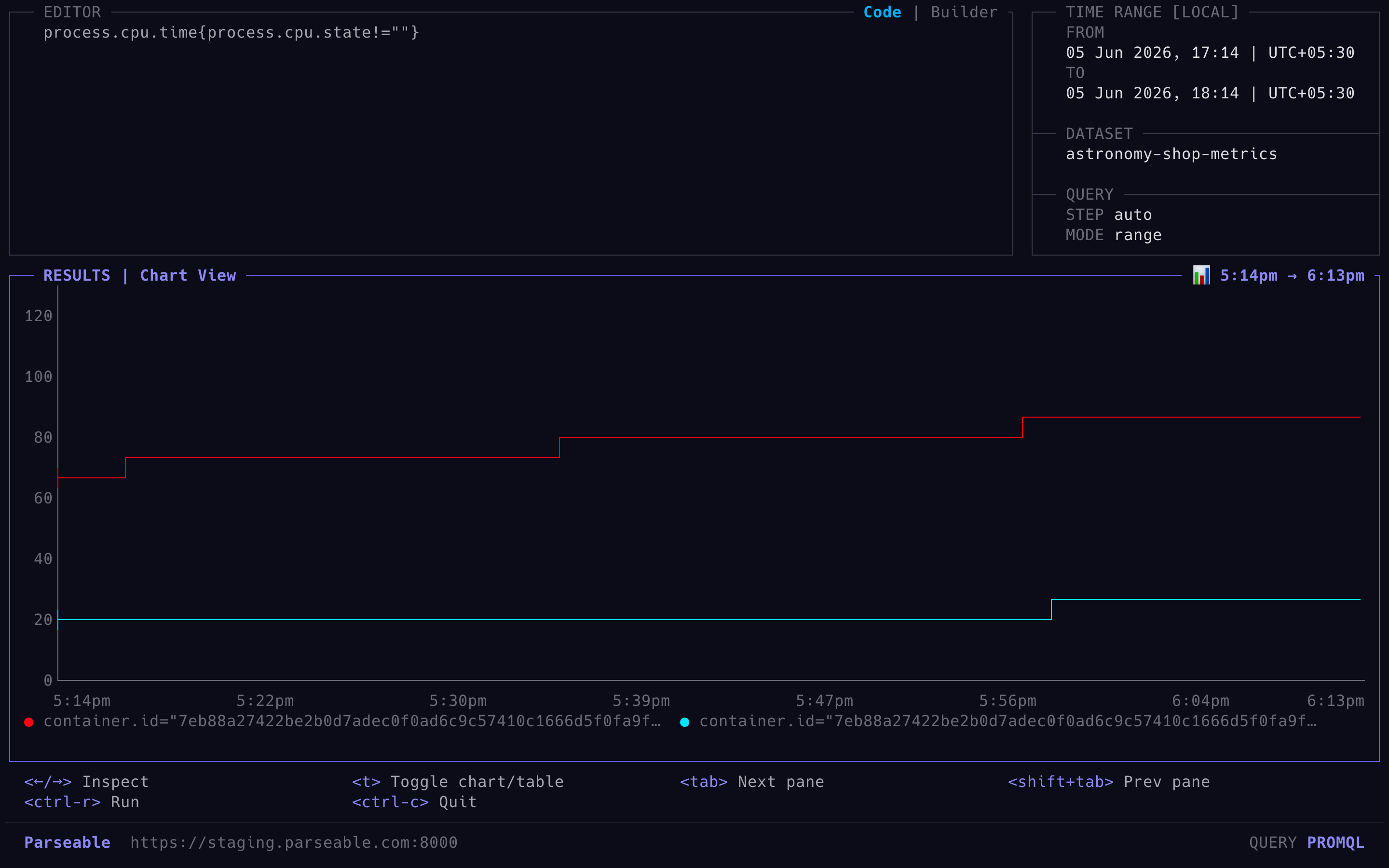This screenshot has width=1389, height=868.
Task: Click the bar chart icon in the results header
Action: pyautogui.click(x=1201, y=275)
